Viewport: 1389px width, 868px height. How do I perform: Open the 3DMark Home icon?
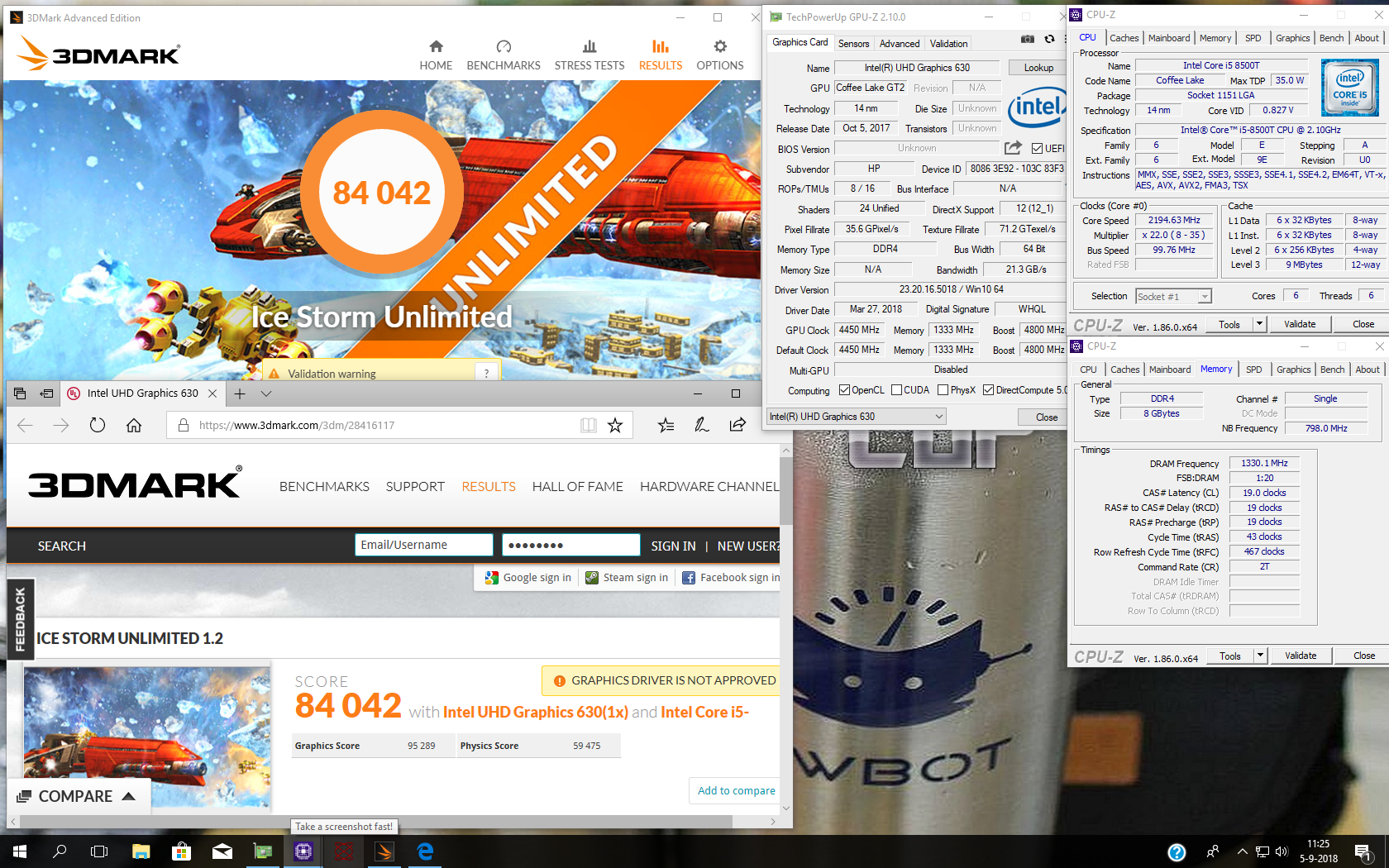point(436,46)
